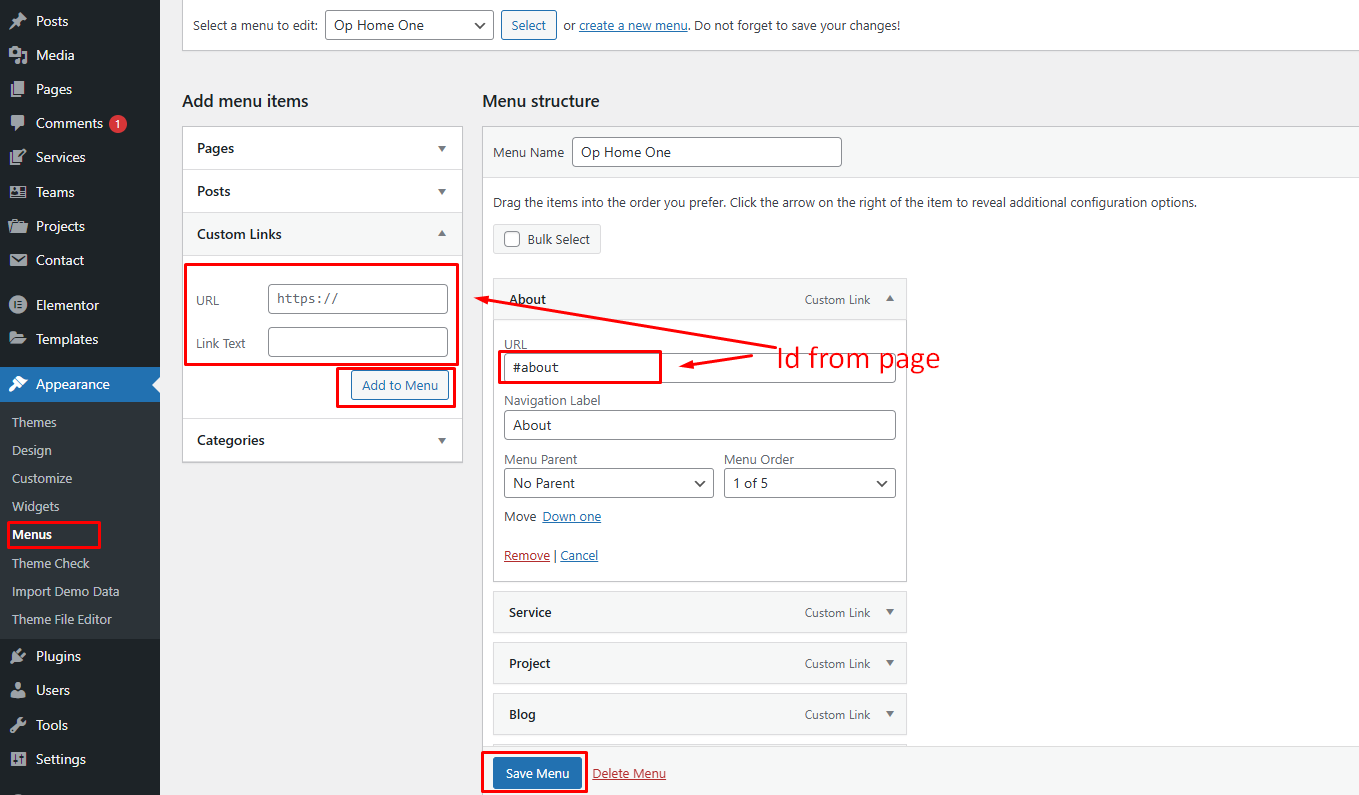This screenshot has width=1359, height=795.
Task: Collapse the About menu item
Action: point(890,299)
